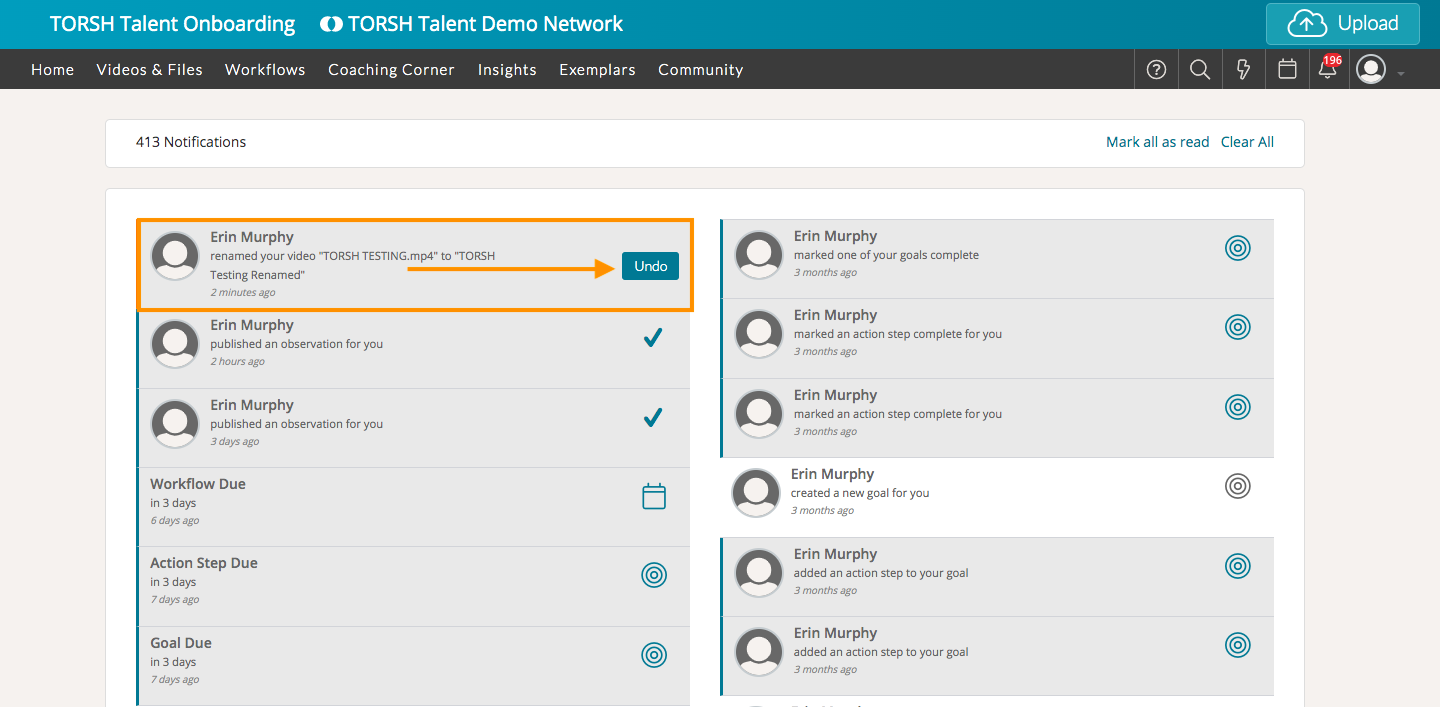Open the Videos & Files menu
1440x707 pixels.
tap(149, 70)
